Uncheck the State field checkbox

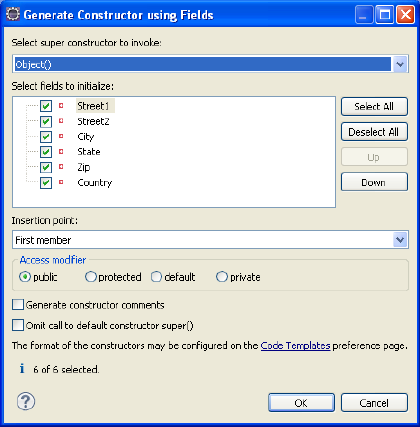click(x=46, y=152)
